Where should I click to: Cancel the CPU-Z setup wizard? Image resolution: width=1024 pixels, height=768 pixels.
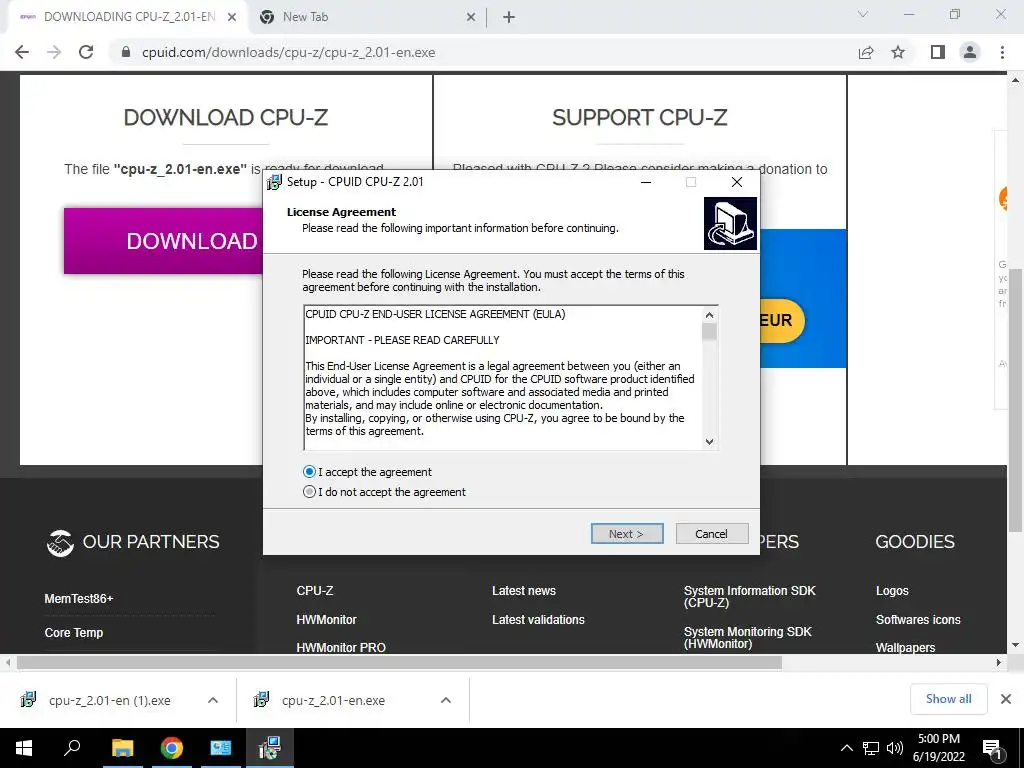coord(712,534)
